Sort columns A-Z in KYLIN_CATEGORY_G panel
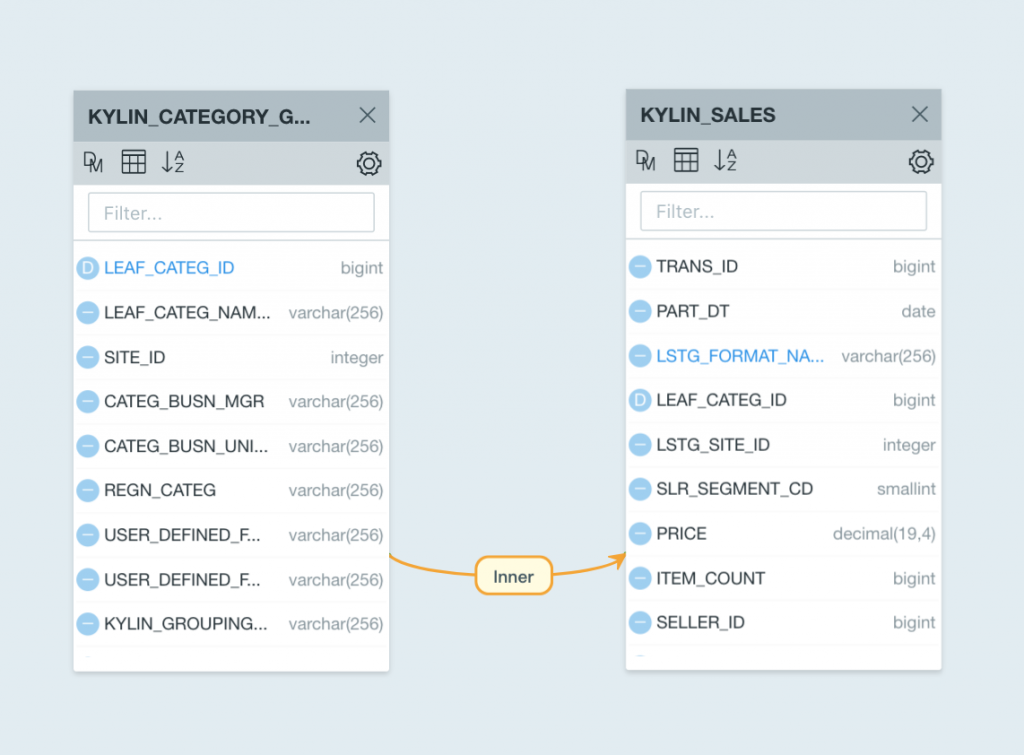 click(x=173, y=162)
